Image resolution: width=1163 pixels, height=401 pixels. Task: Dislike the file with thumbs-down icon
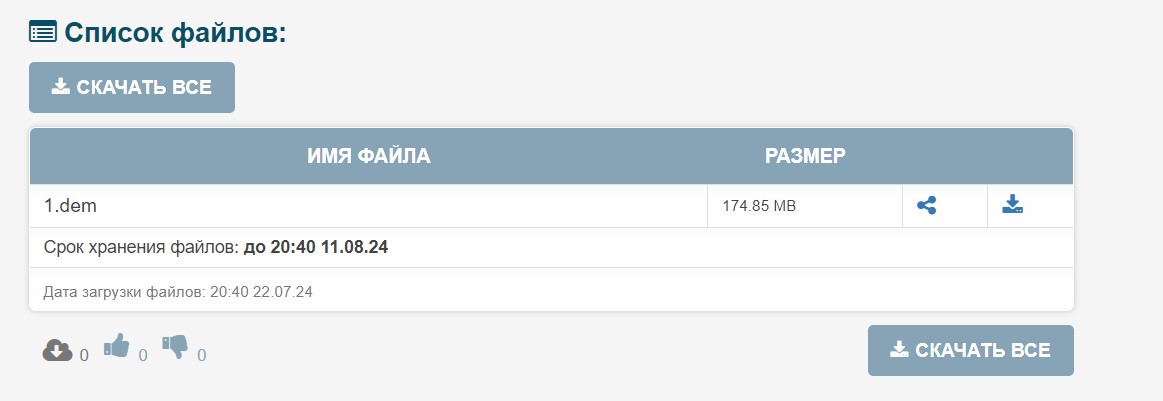(x=175, y=347)
